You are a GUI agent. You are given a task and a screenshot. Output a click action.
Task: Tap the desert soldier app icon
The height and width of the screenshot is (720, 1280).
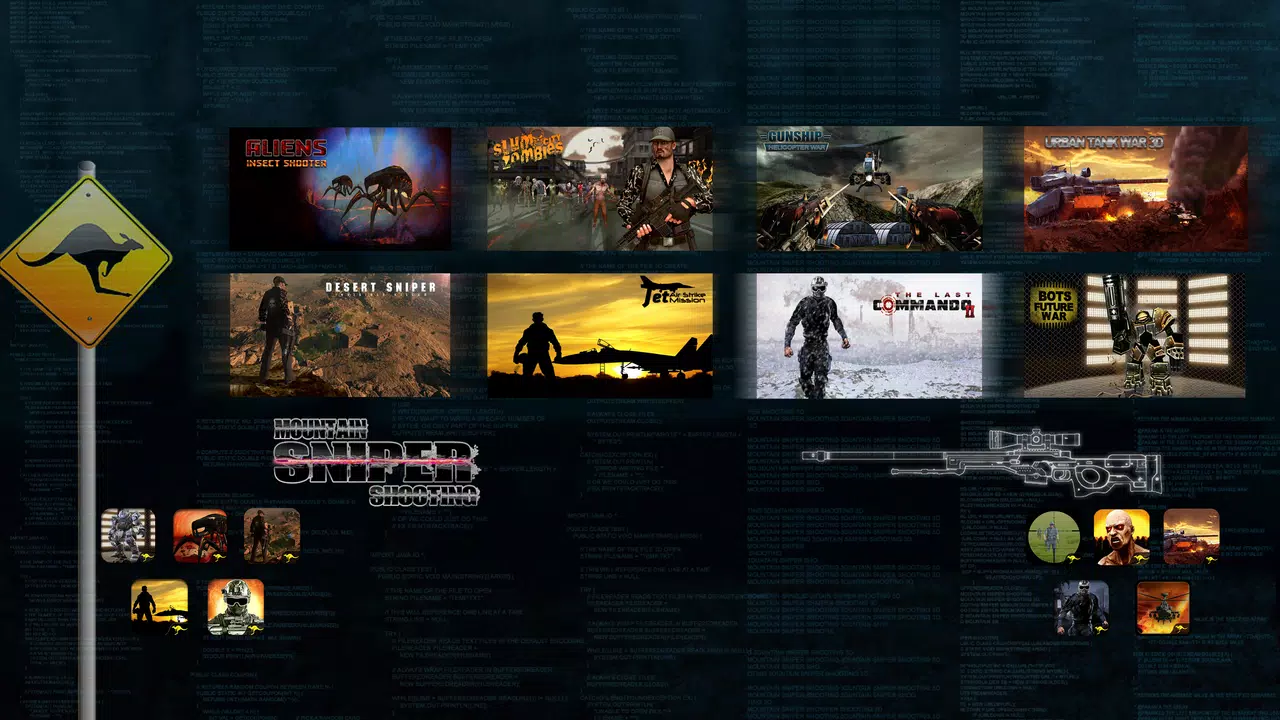272,536
